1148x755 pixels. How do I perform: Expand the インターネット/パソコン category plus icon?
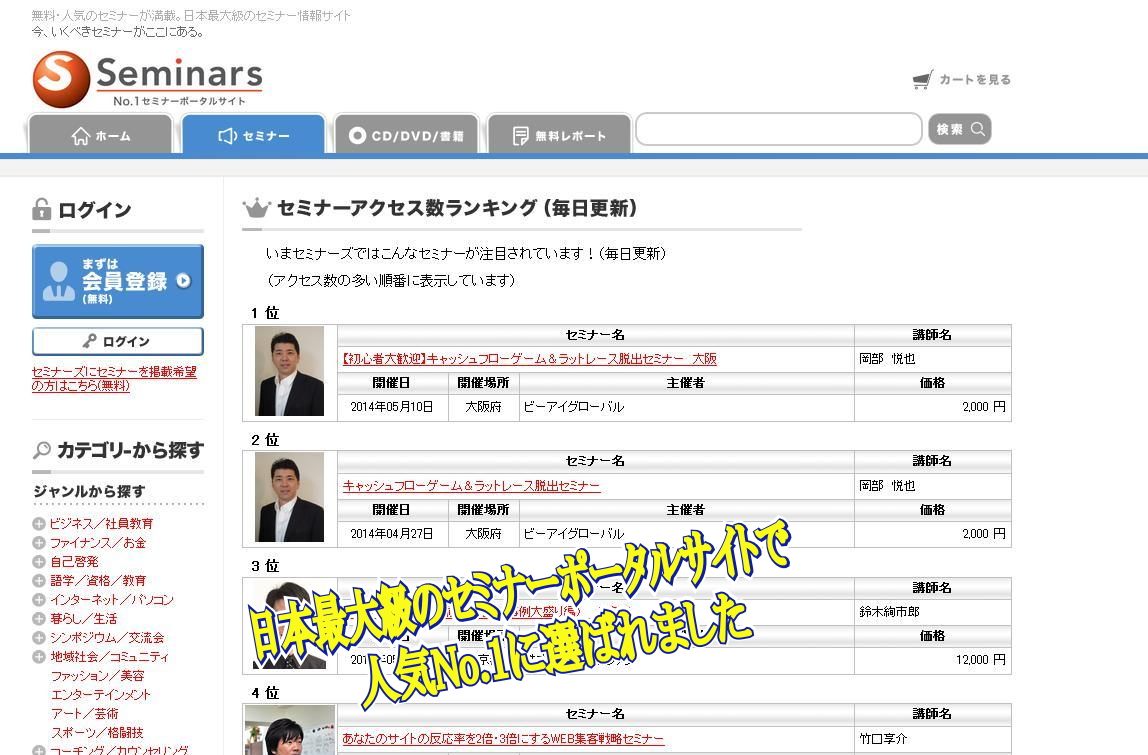point(39,600)
